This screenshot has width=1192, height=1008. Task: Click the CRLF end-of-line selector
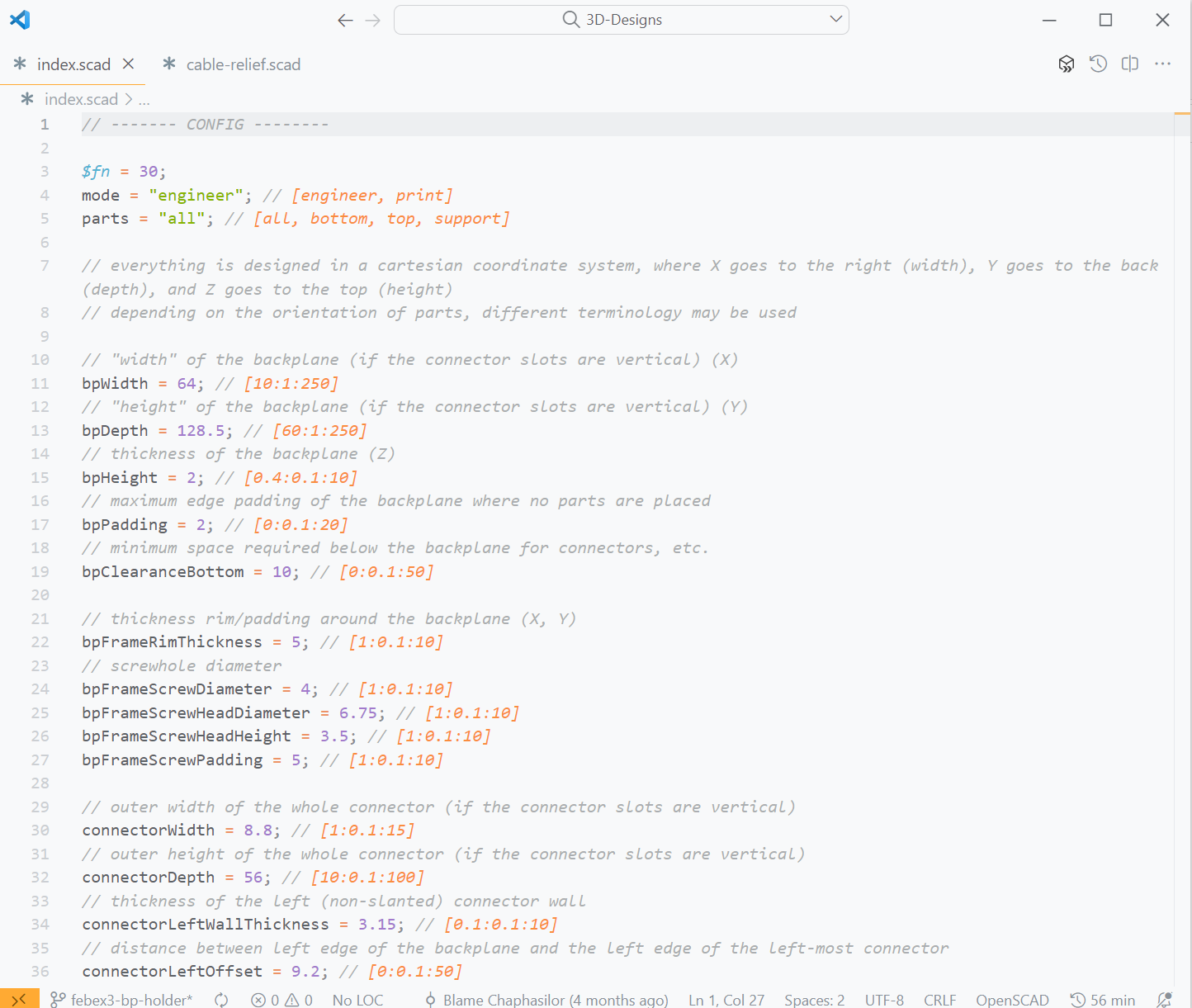939,1000
